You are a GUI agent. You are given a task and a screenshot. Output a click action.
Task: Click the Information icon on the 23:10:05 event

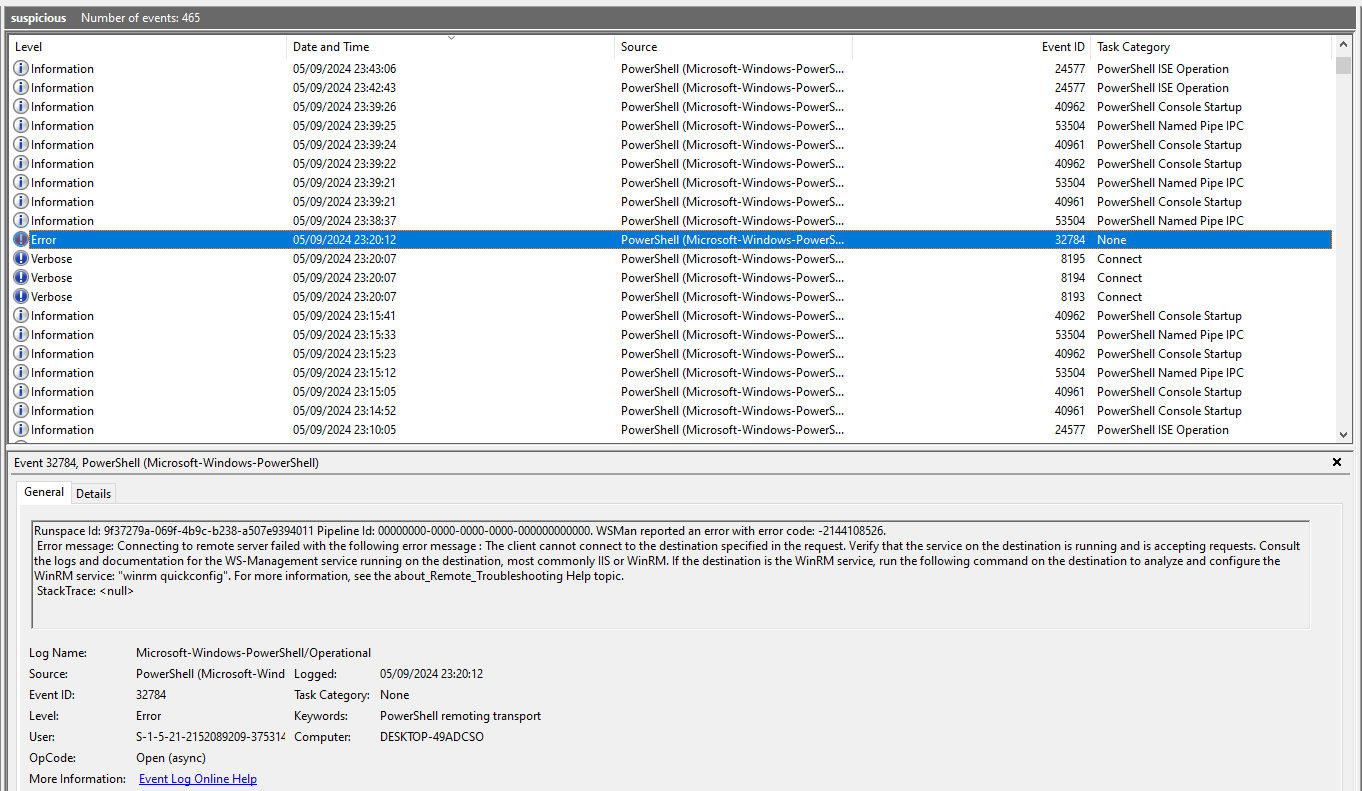(x=21, y=430)
